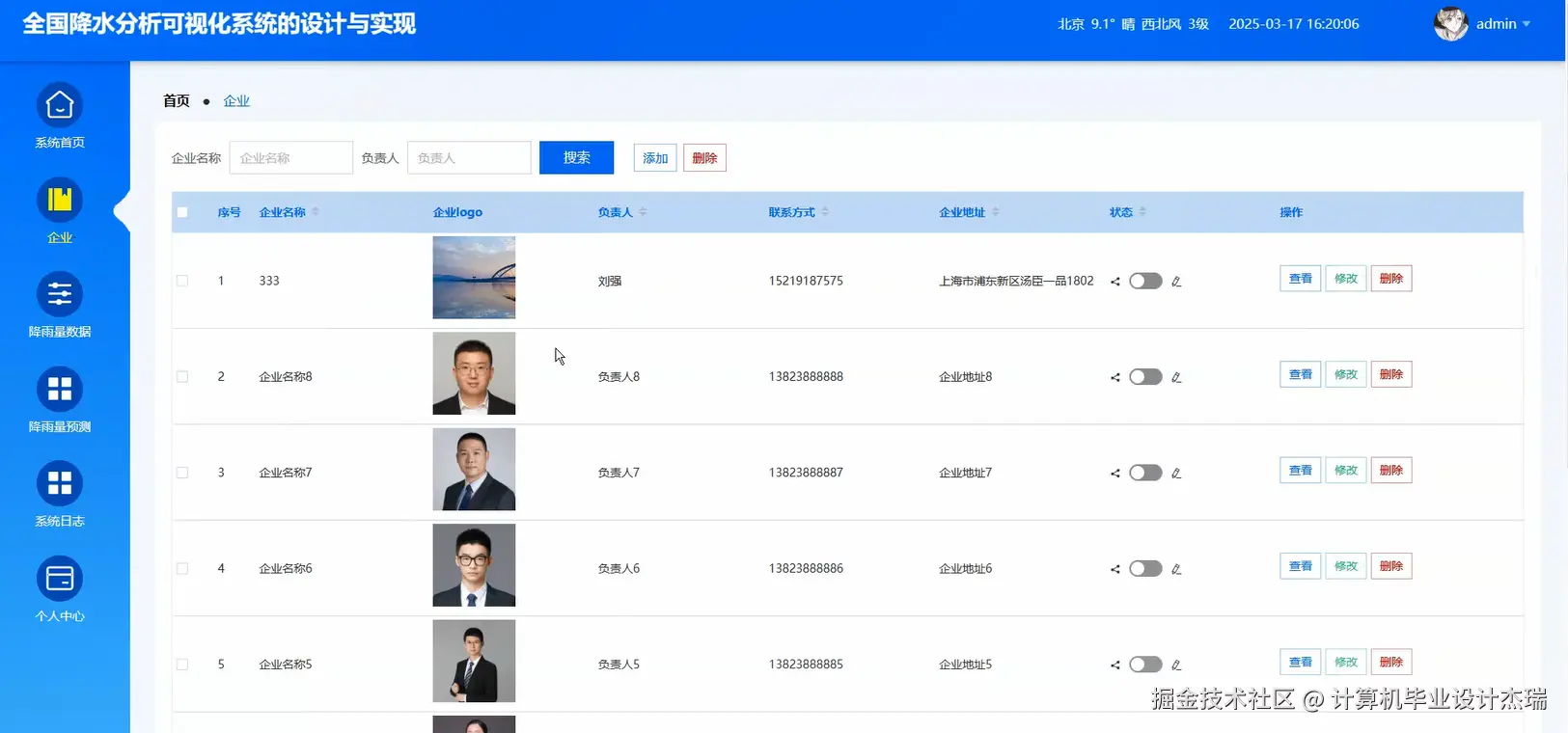Click 删除 for the 333 row
The height and width of the screenshot is (733, 1568).
coord(1390,279)
